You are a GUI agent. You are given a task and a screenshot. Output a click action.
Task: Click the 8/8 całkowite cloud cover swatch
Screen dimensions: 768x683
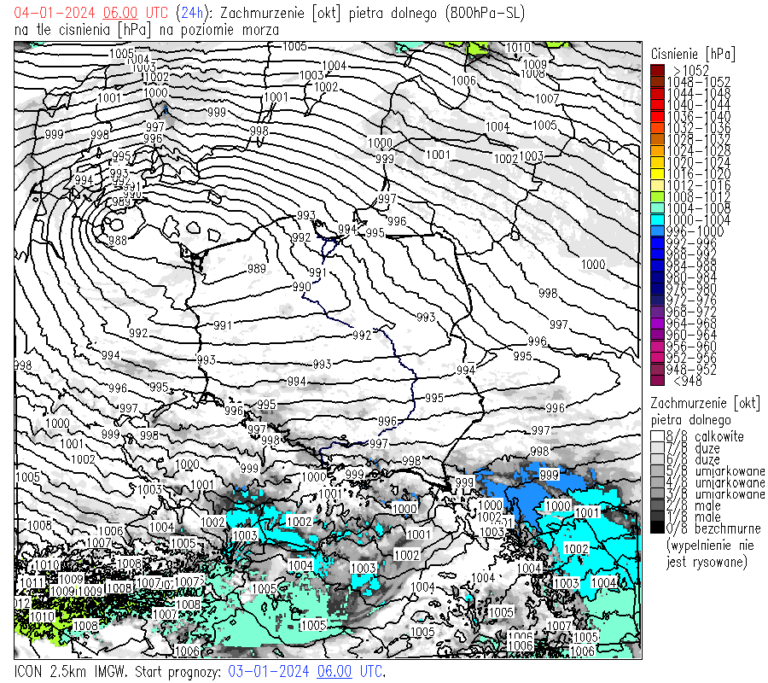pos(656,436)
